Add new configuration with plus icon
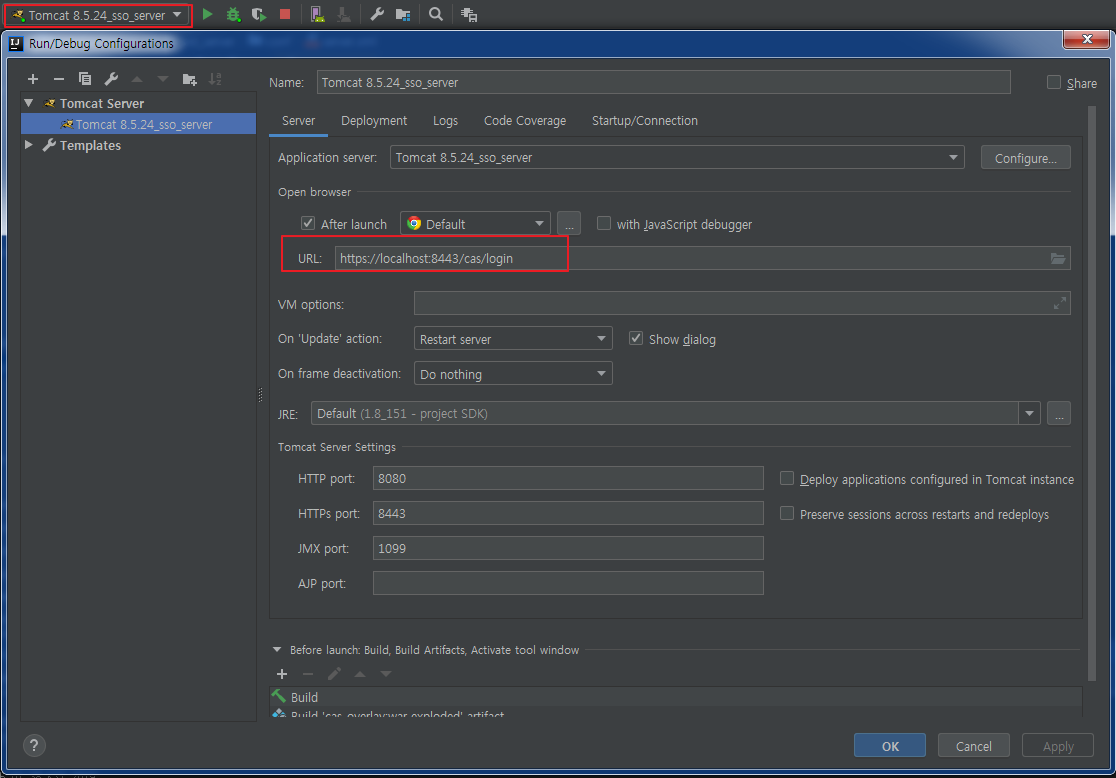Viewport: 1116px width, 778px height. (x=33, y=79)
